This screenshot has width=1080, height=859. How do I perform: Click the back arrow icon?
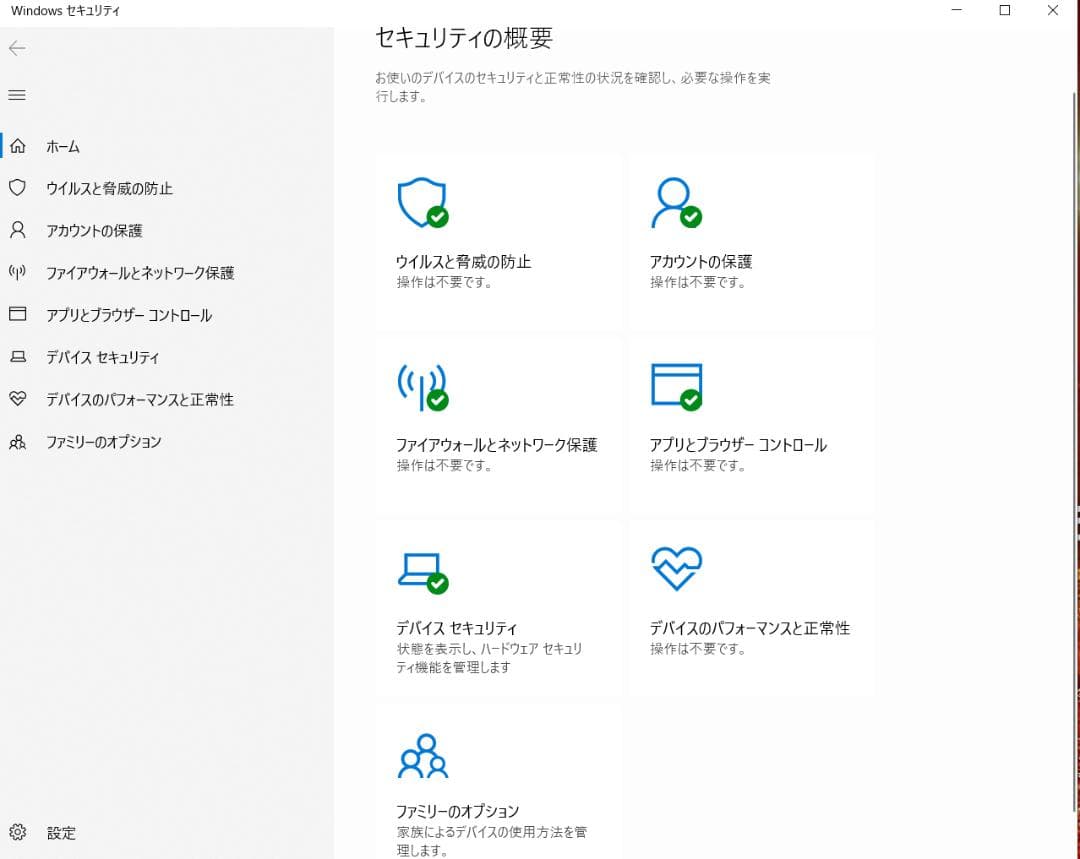pyautogui.click(x=17, y=48)
